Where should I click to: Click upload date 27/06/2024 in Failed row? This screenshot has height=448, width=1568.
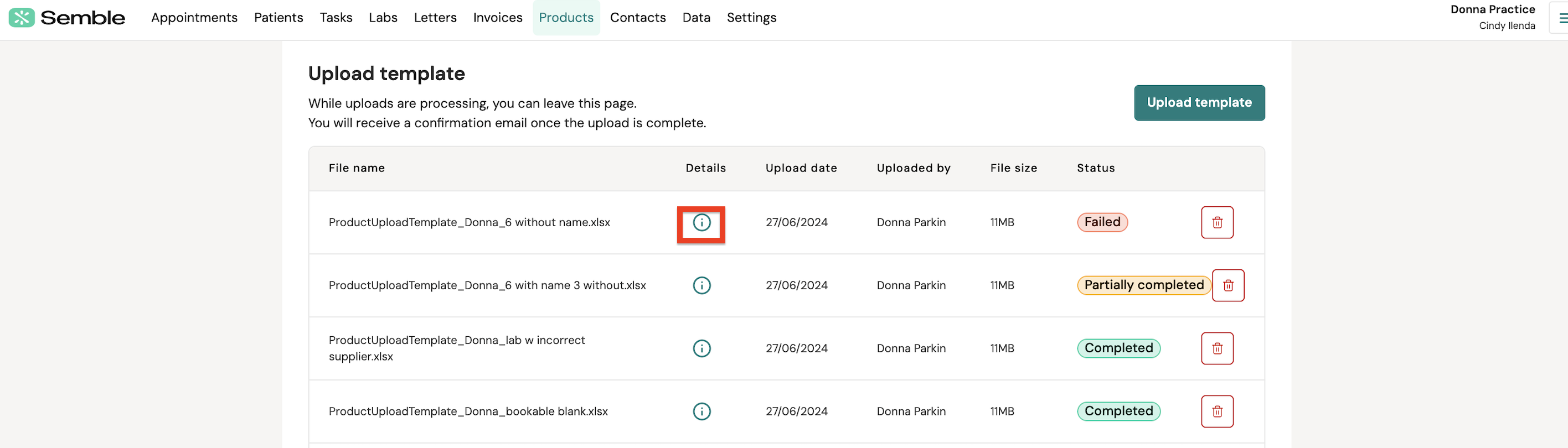point(796,222)
